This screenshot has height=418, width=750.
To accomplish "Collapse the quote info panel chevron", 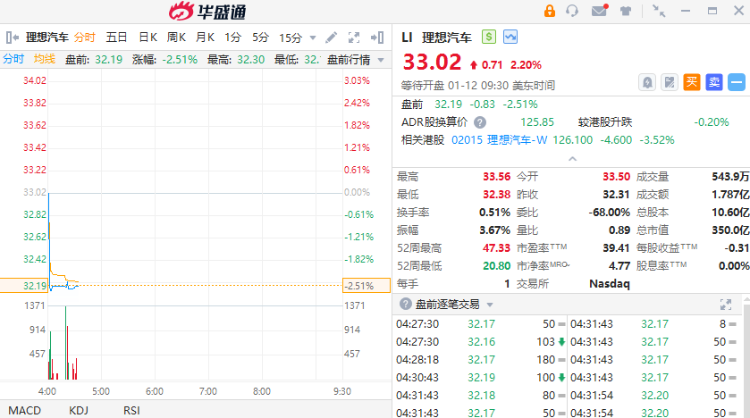I will [572, 157].
